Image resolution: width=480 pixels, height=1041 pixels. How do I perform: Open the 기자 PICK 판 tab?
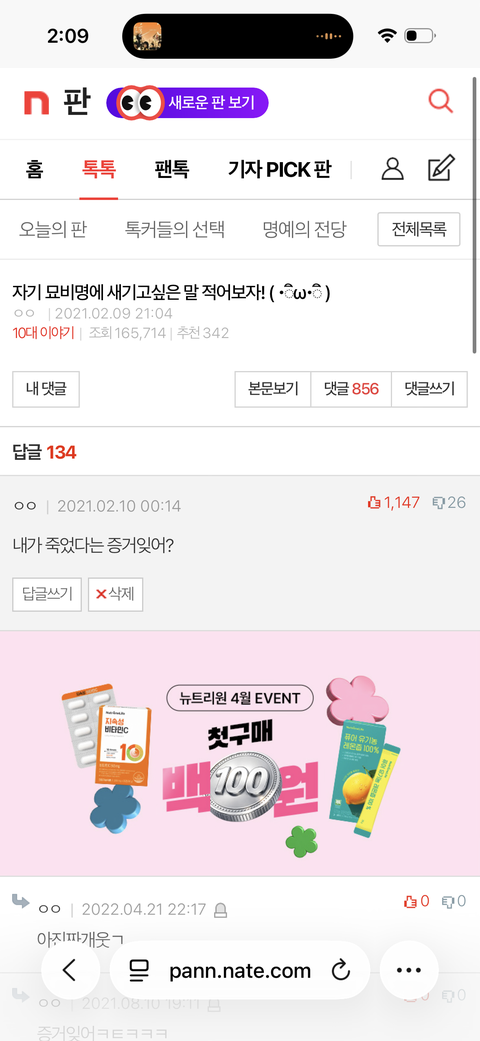pos(280,169)
